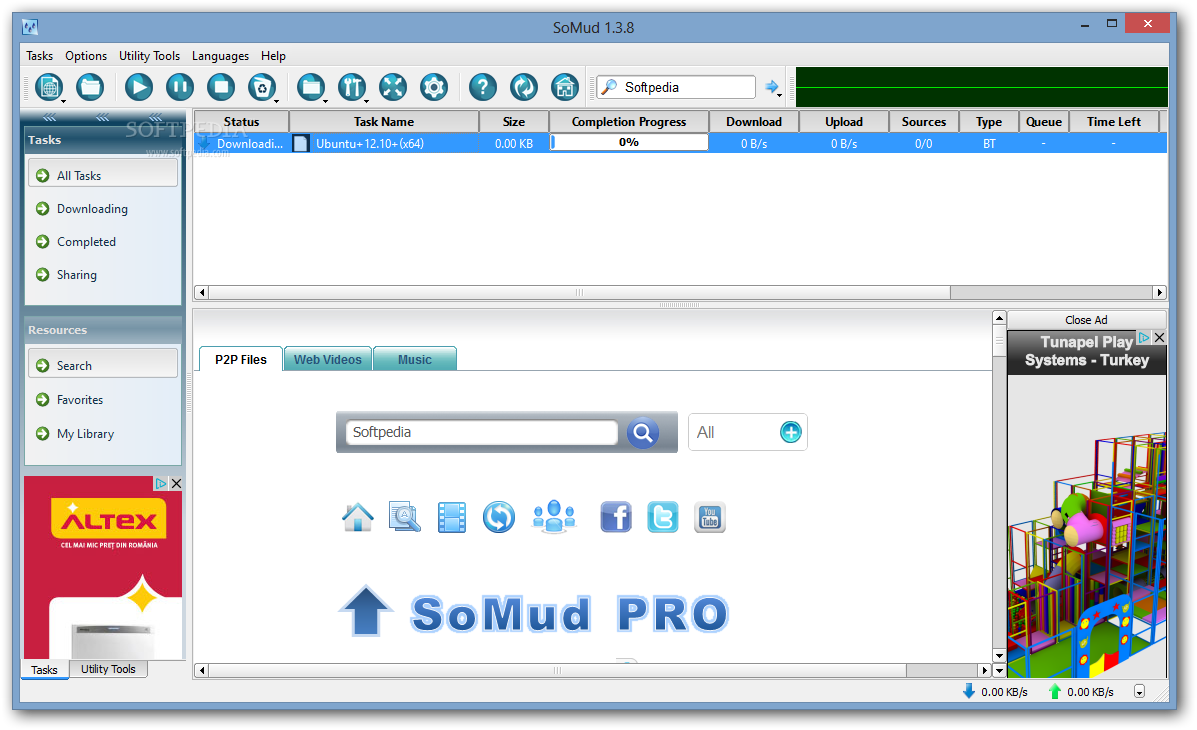Open the dropdown arrow under download folder icon
The image size is (1197, 730).
(x=325, y=101)
